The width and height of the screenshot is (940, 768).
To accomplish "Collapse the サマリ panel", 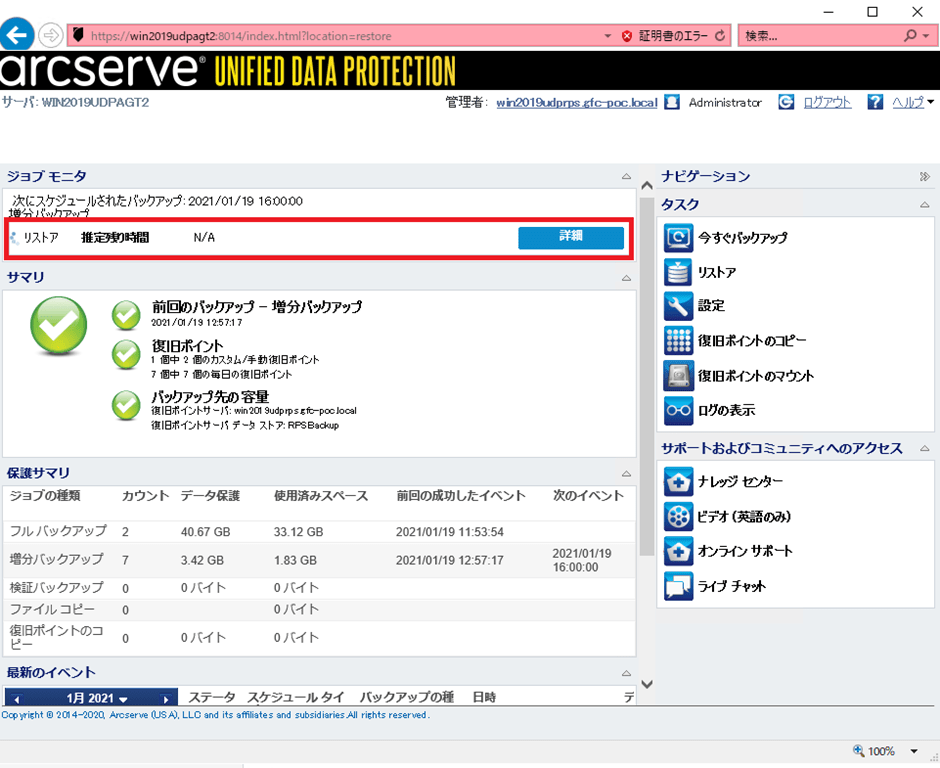I will pos(626,278).
